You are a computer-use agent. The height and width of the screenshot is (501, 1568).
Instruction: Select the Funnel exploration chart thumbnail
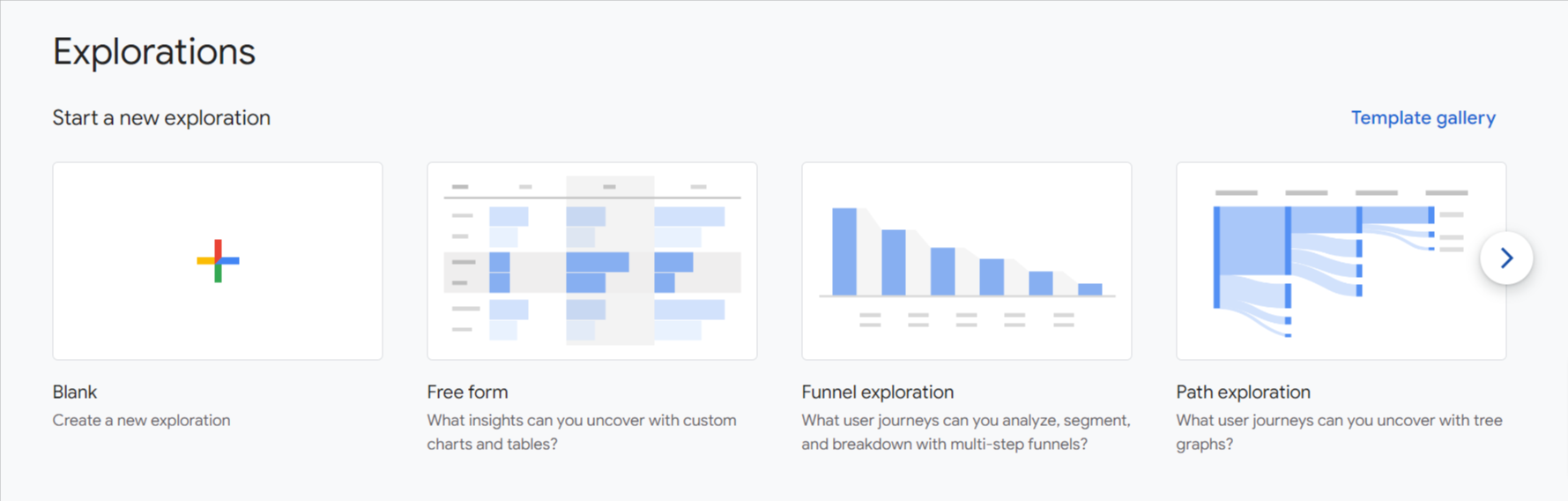[966, 261]
